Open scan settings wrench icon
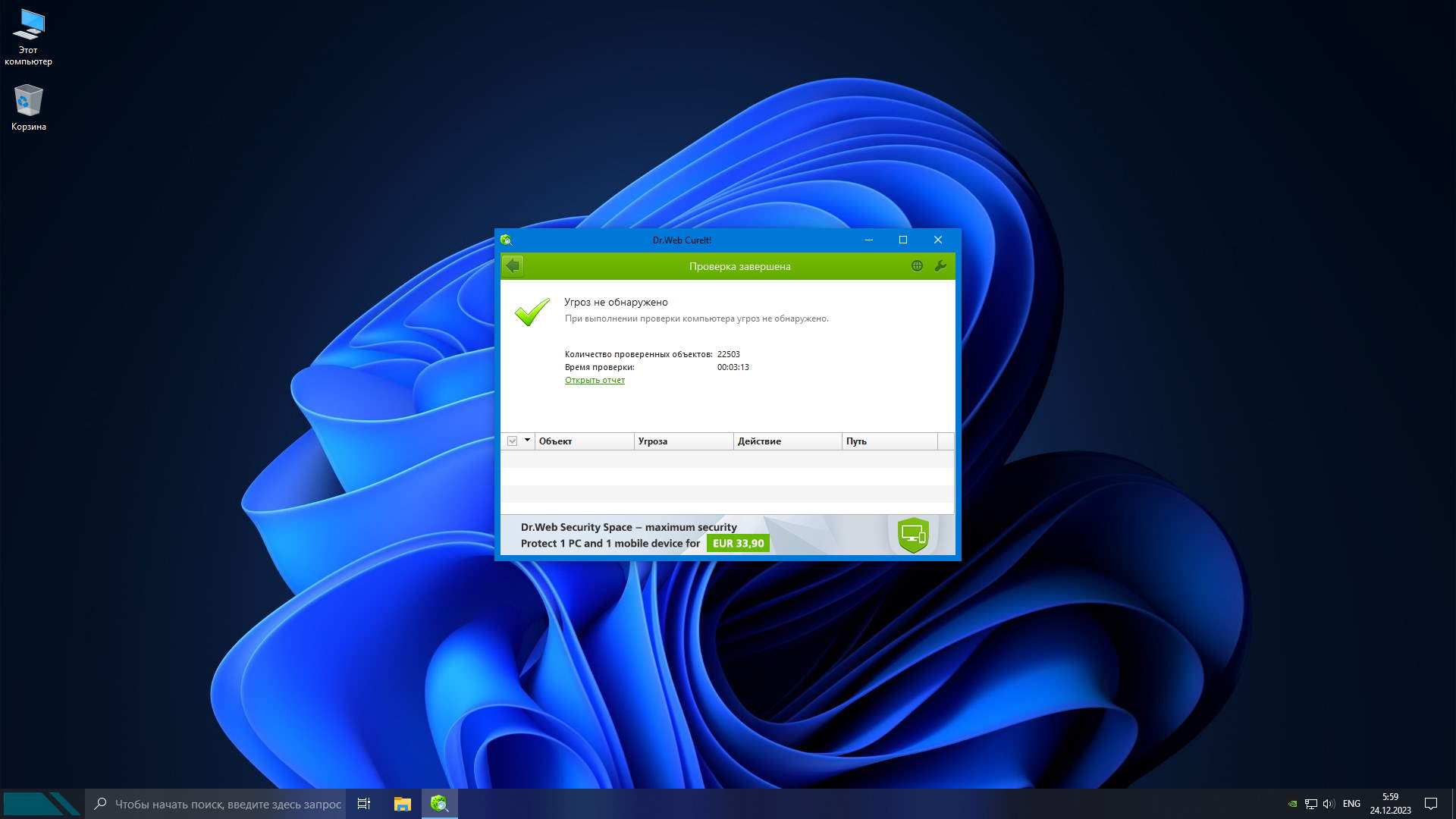Screen dimensions: 1456x819 pos(940,266)
